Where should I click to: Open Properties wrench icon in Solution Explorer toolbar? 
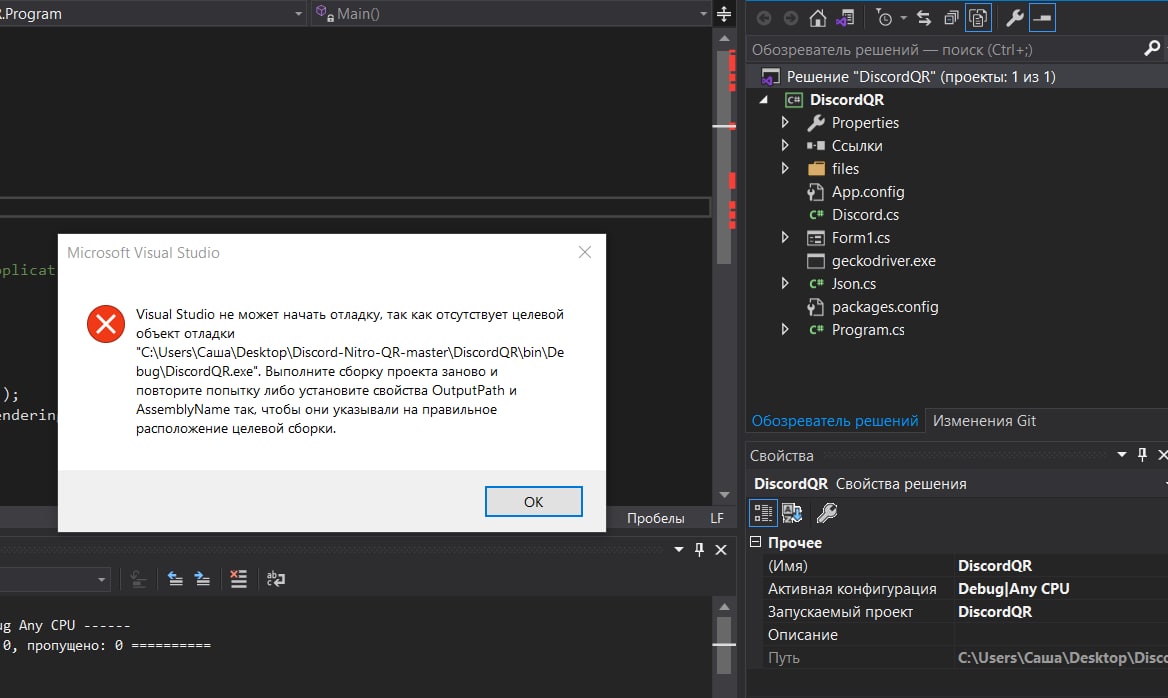1015,18
